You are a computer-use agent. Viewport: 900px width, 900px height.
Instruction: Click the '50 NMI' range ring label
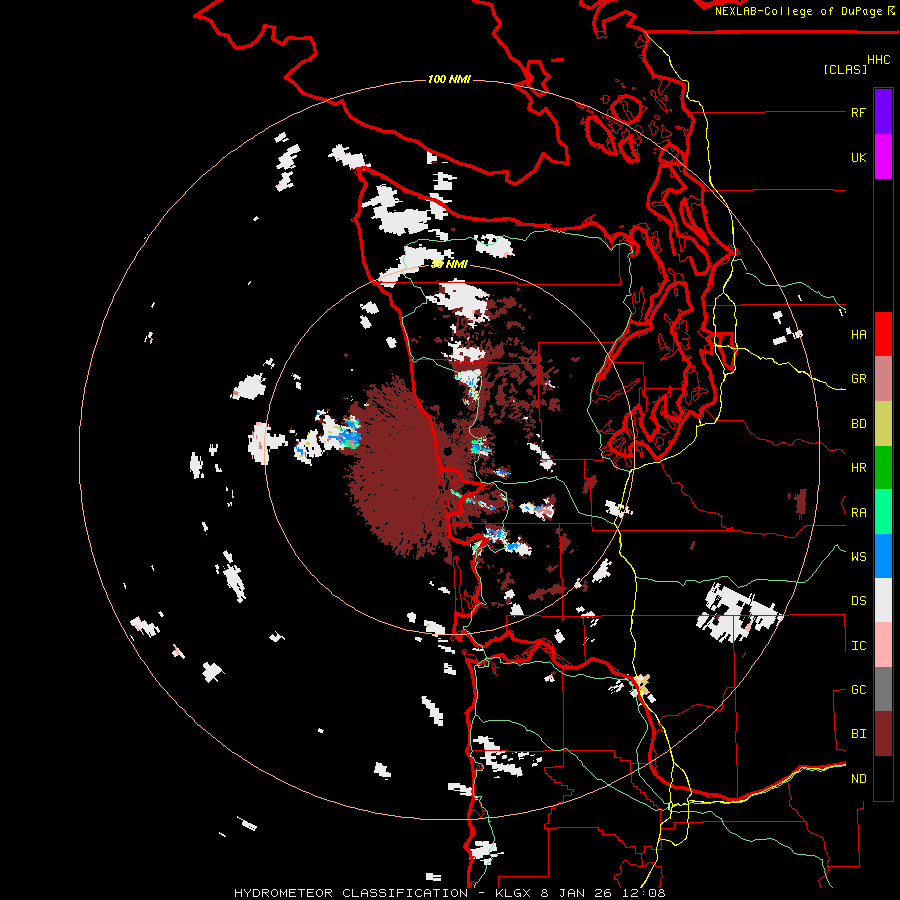coord(449,265)
